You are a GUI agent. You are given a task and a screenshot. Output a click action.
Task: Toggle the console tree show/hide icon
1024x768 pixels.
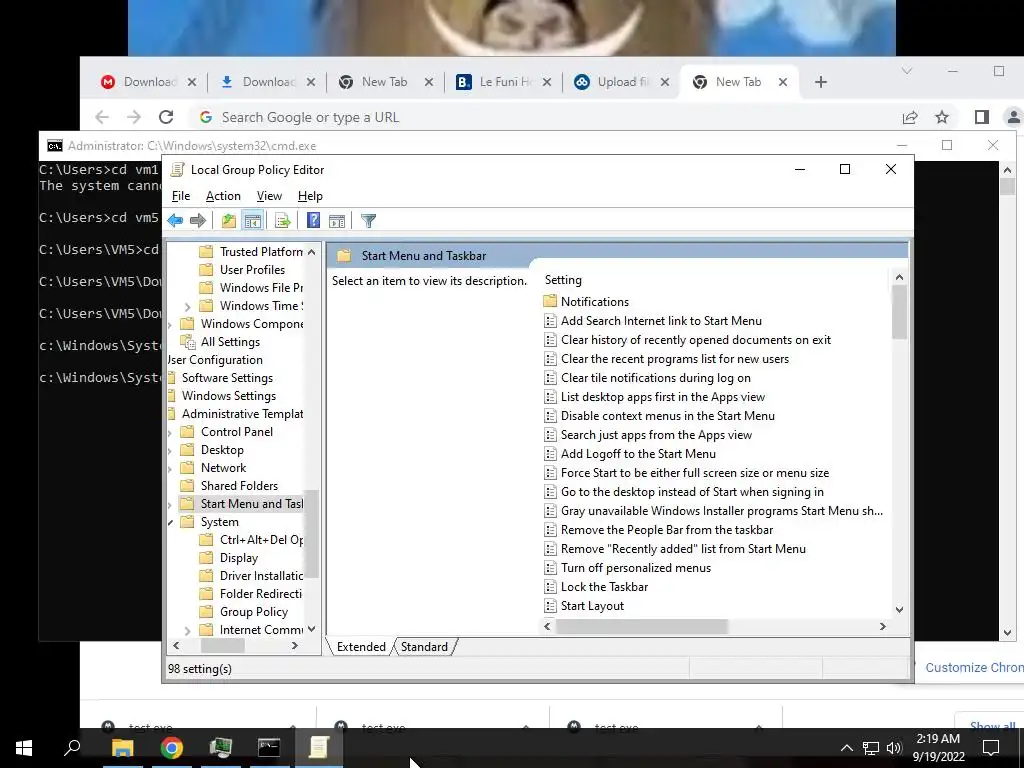pyautogui.click(x=253, y=221)
